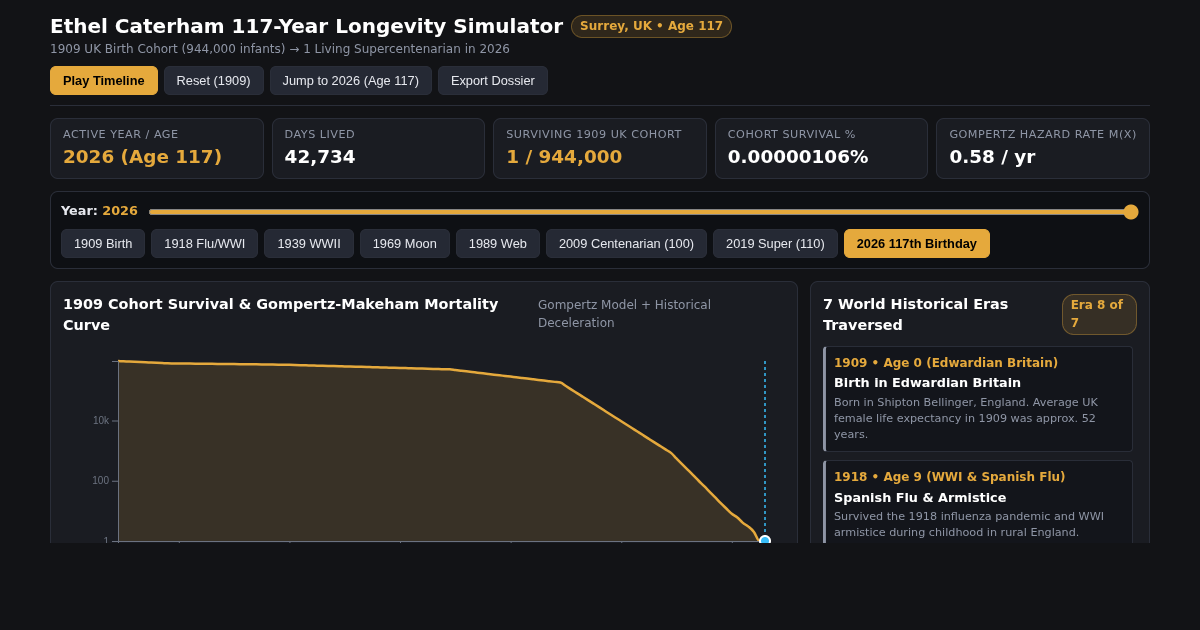This screenshot has height=630, width=1200.
Task: Click the Active Year / Age stat card
Action: click(157, 148)
